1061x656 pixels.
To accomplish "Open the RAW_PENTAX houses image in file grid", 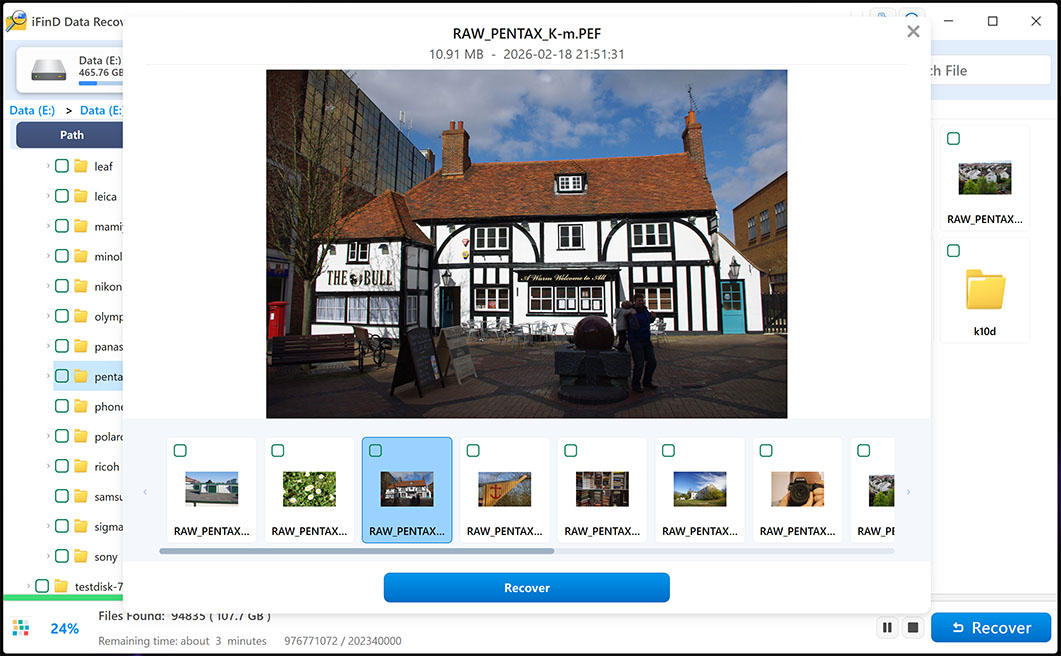I will [x=985, y=178].
